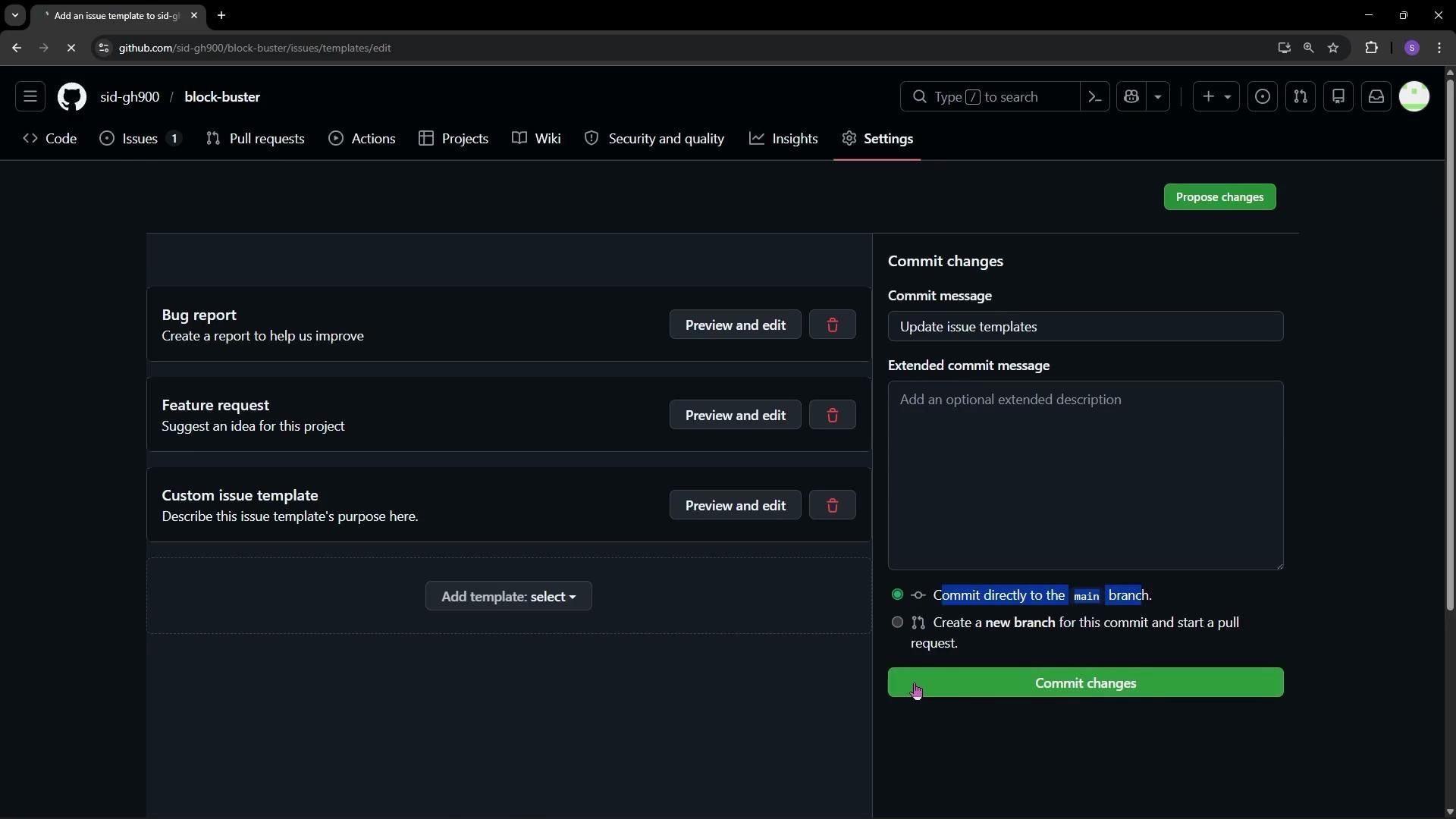Click the Type / to search box
Screen dimensions: 1456x819
(990, 97)
